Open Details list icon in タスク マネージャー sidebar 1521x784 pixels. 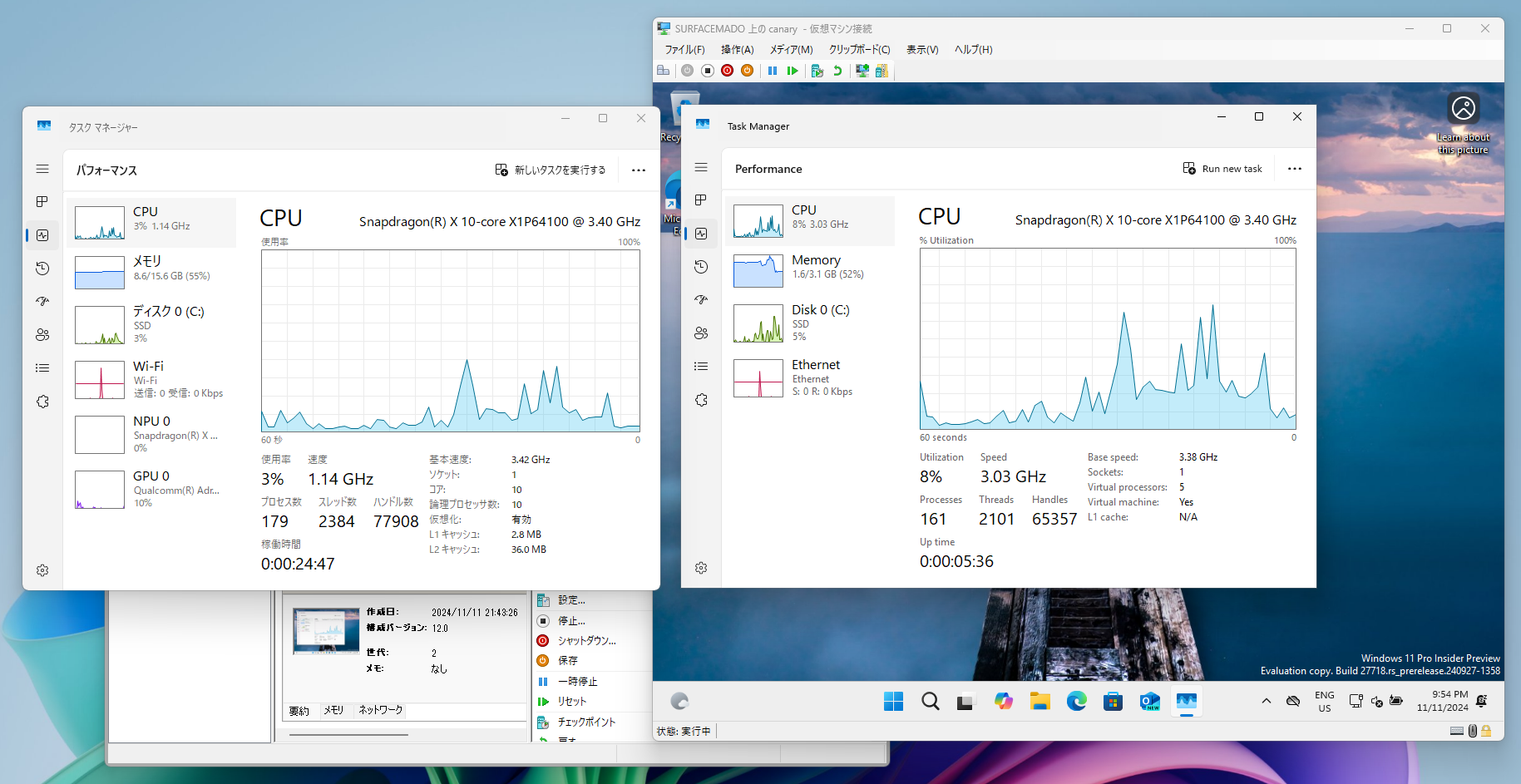point(42,368)
